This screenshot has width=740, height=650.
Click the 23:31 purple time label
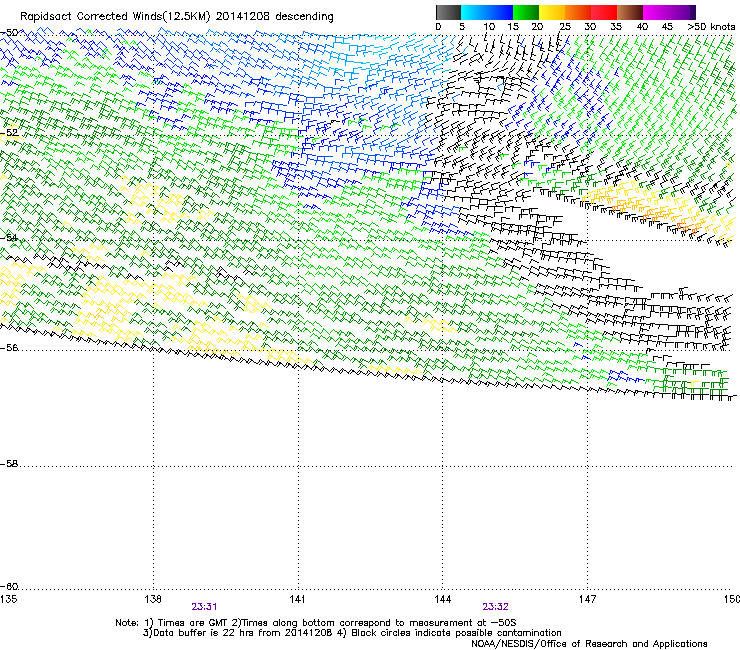coord(204,606)
